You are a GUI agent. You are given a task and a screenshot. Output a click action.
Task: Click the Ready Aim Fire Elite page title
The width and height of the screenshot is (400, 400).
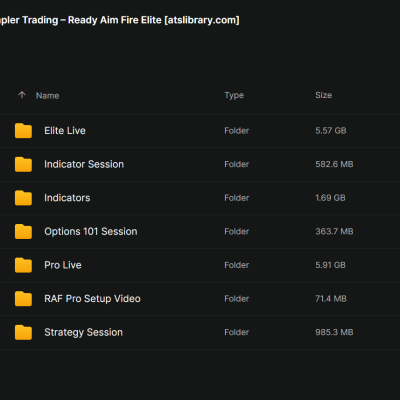click(x=120, y=20)
